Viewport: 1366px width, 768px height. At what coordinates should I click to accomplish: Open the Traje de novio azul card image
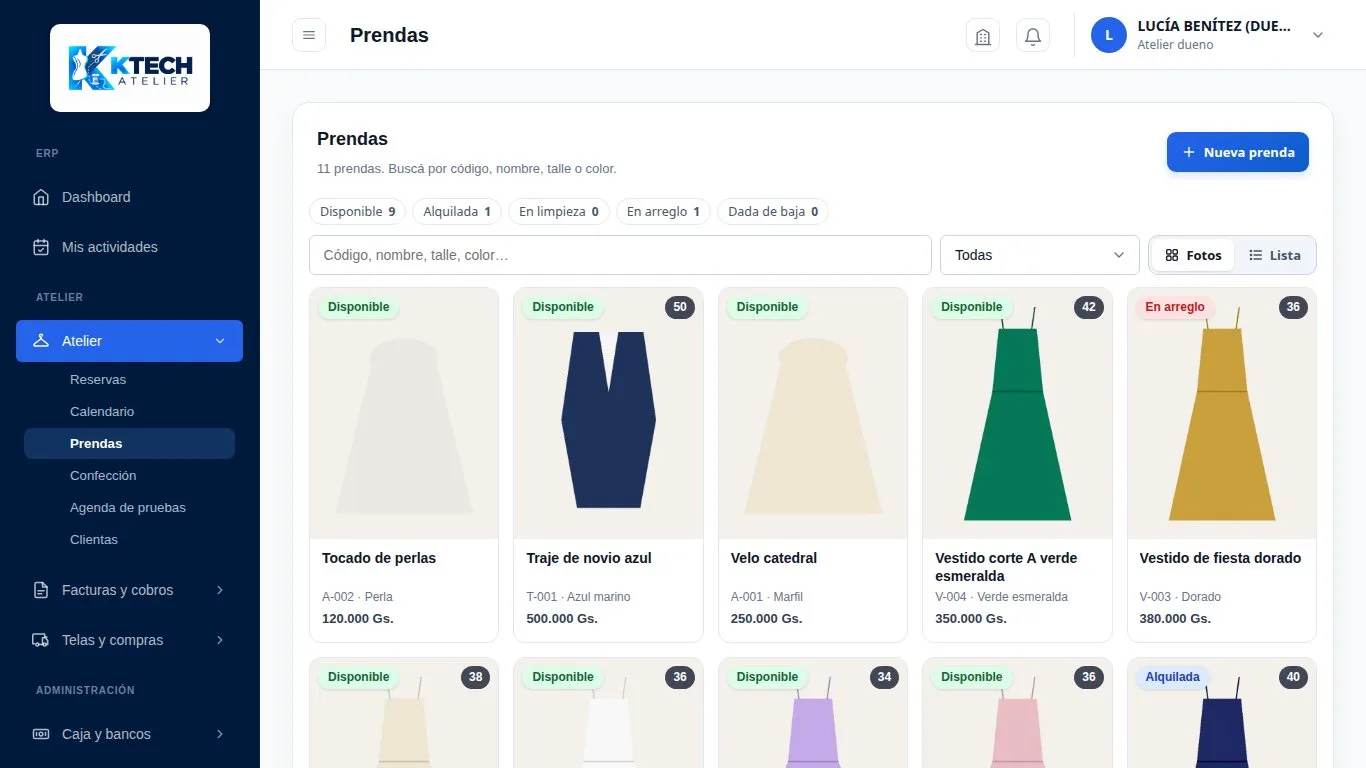(x=608, y=414)
